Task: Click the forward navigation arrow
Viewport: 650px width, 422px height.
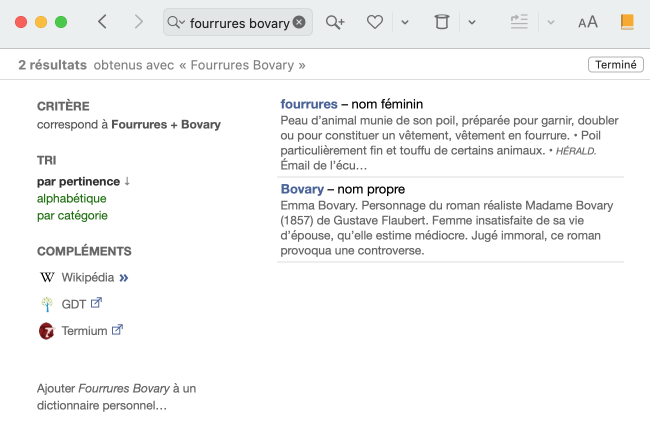Action: point(138,22)
